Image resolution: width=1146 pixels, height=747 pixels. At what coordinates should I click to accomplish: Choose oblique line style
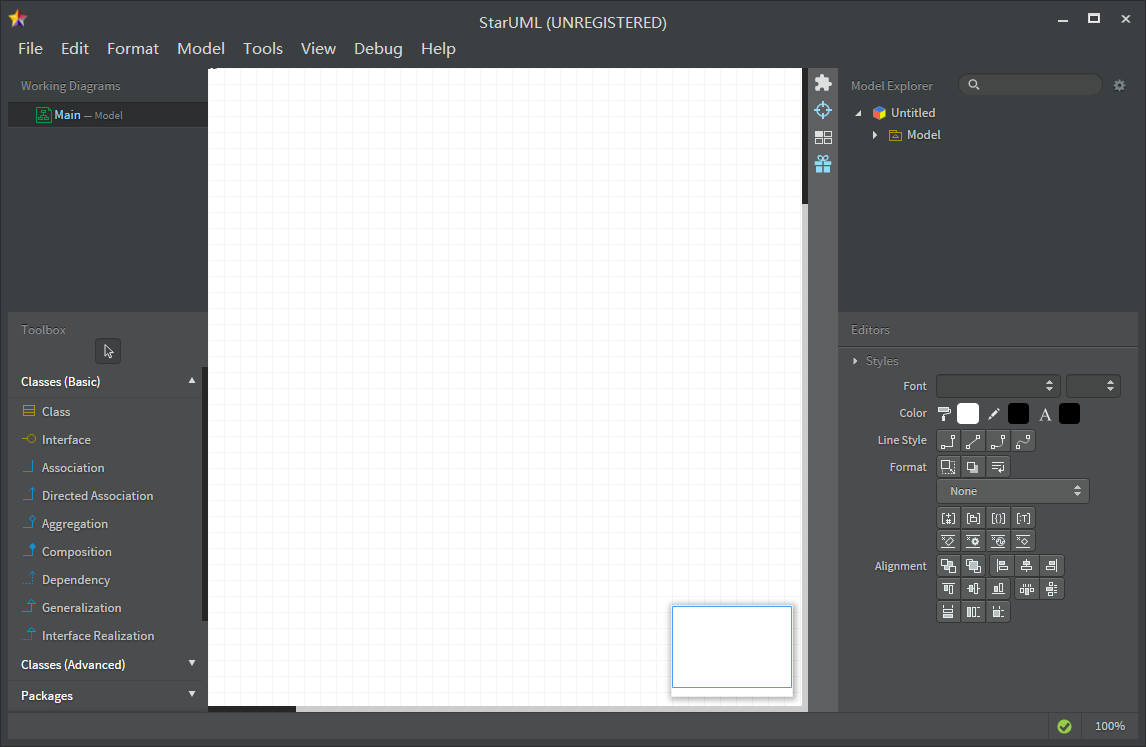tap(973, 441)
